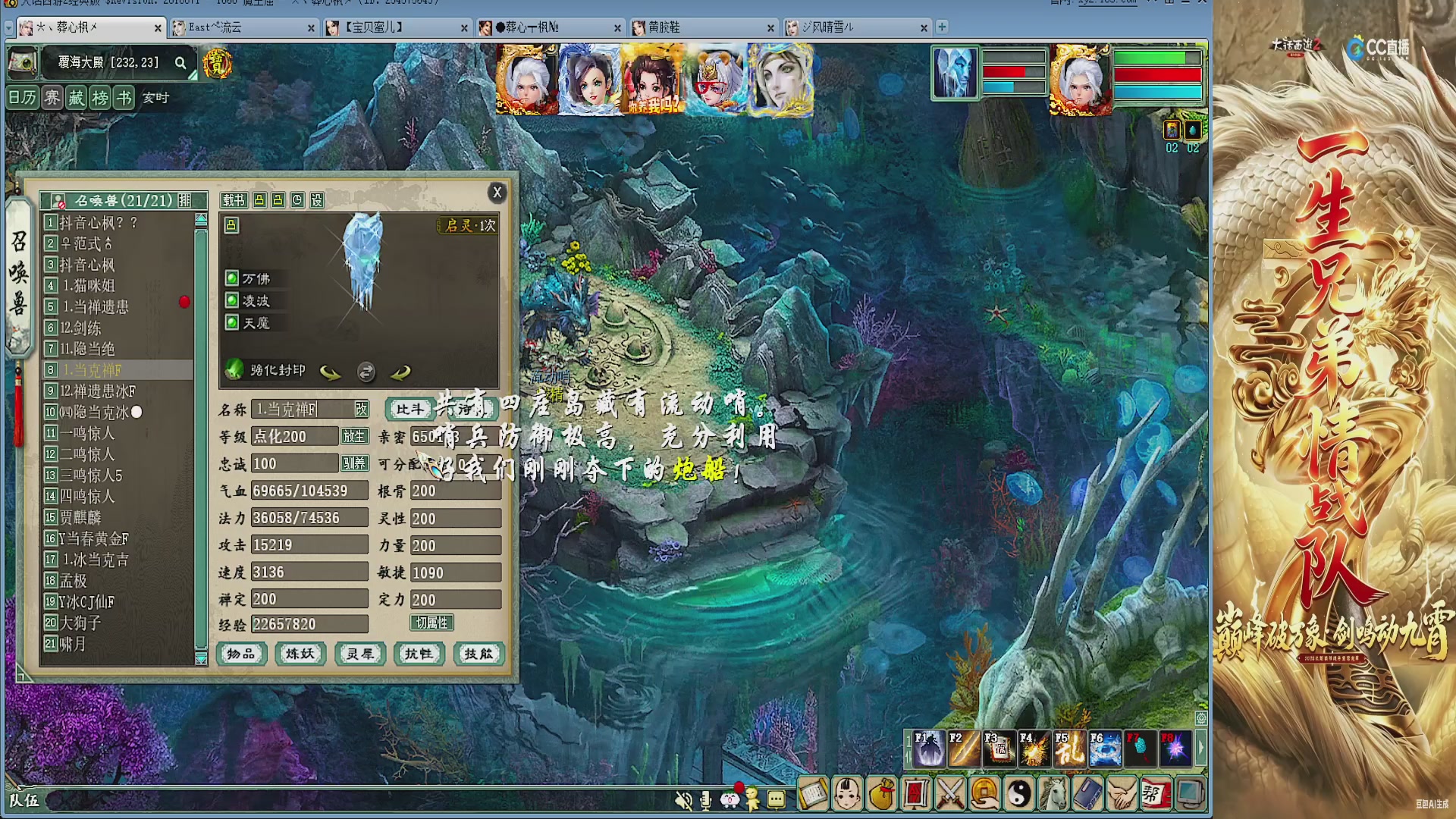Open the chat bubble icon
The height and width of the screenshot is (819, 1456).
tap(776, 799)
